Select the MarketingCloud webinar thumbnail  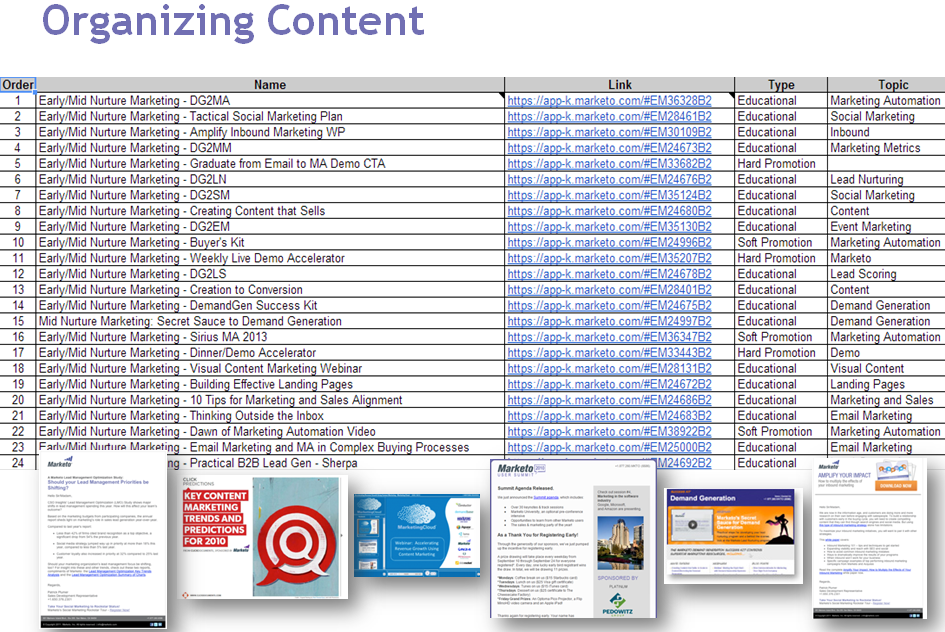(417, 534)
